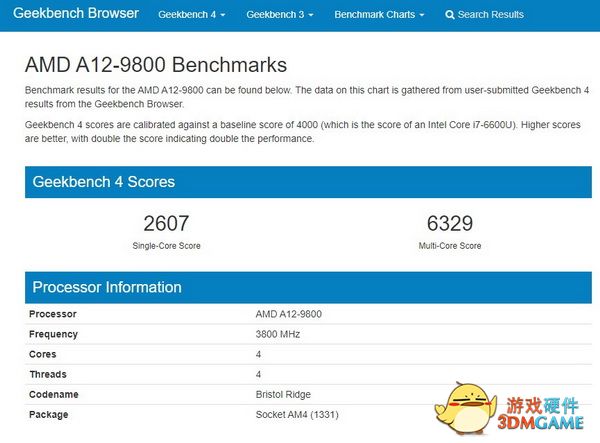Open the Benchmark Charts dropdown

point(379,15)
